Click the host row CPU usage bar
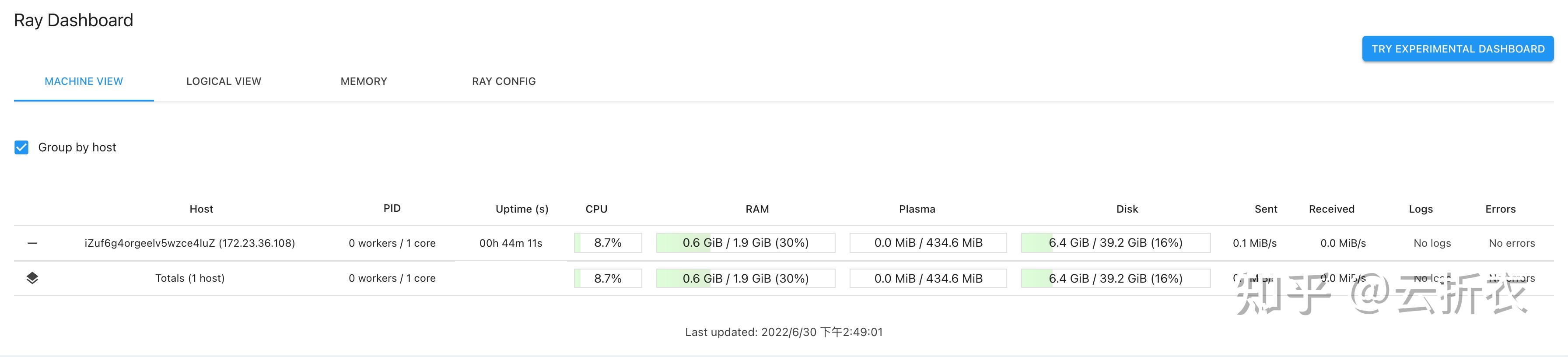1568x357 pixels. click(x=608, y=243)
